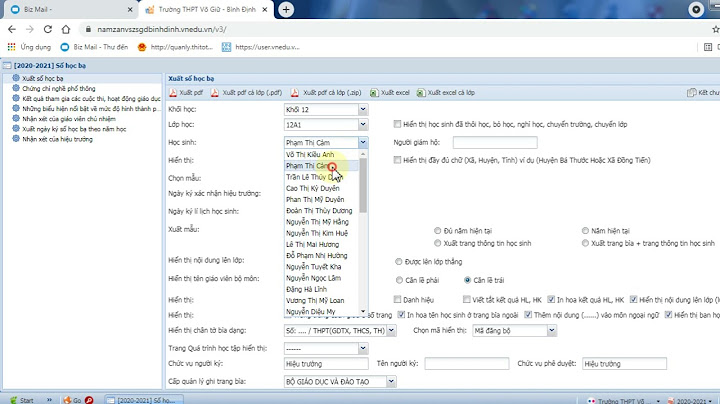
Task: Click Windows Start button
Action: 22,400
